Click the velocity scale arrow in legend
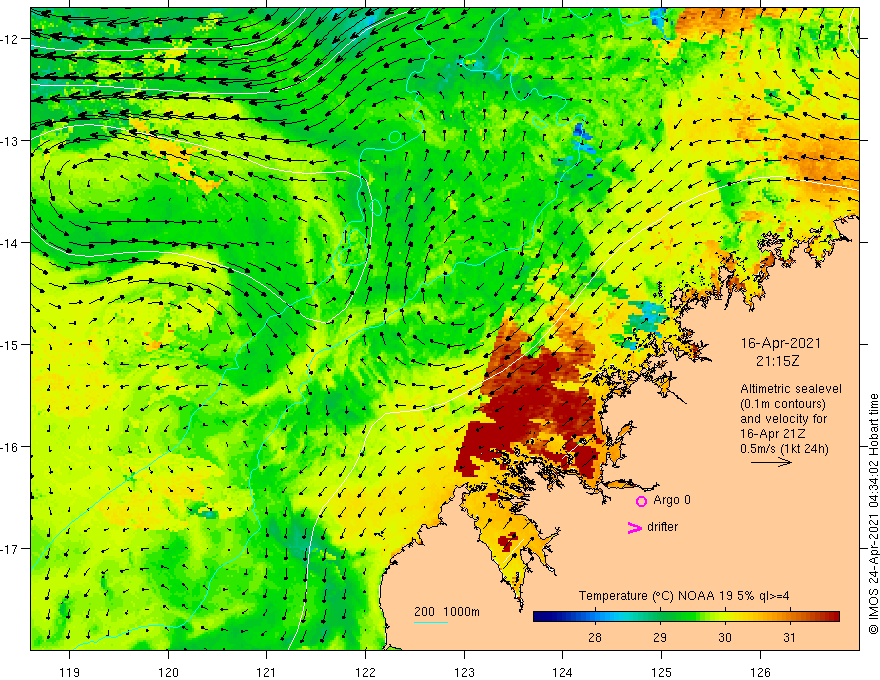Image resolution: width=880 pixels, height=680 pixels. [x=771, y=462]
